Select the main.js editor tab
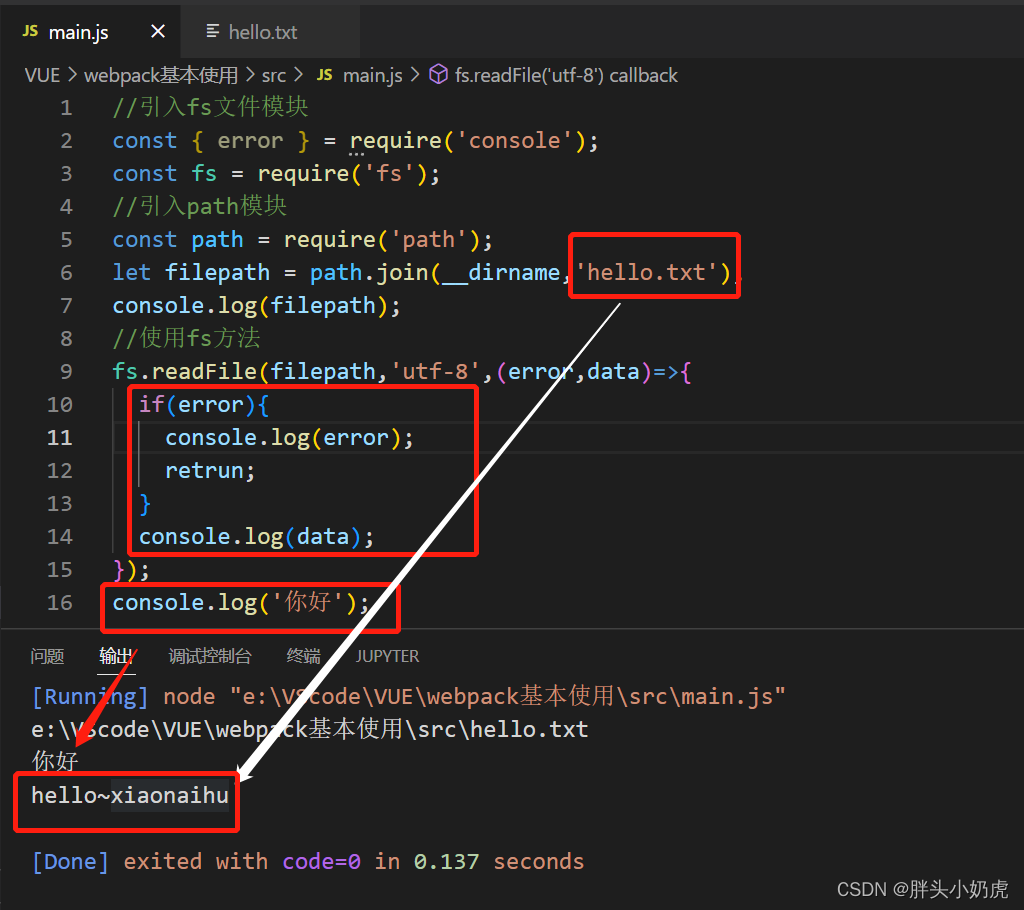 pos(78,31)
